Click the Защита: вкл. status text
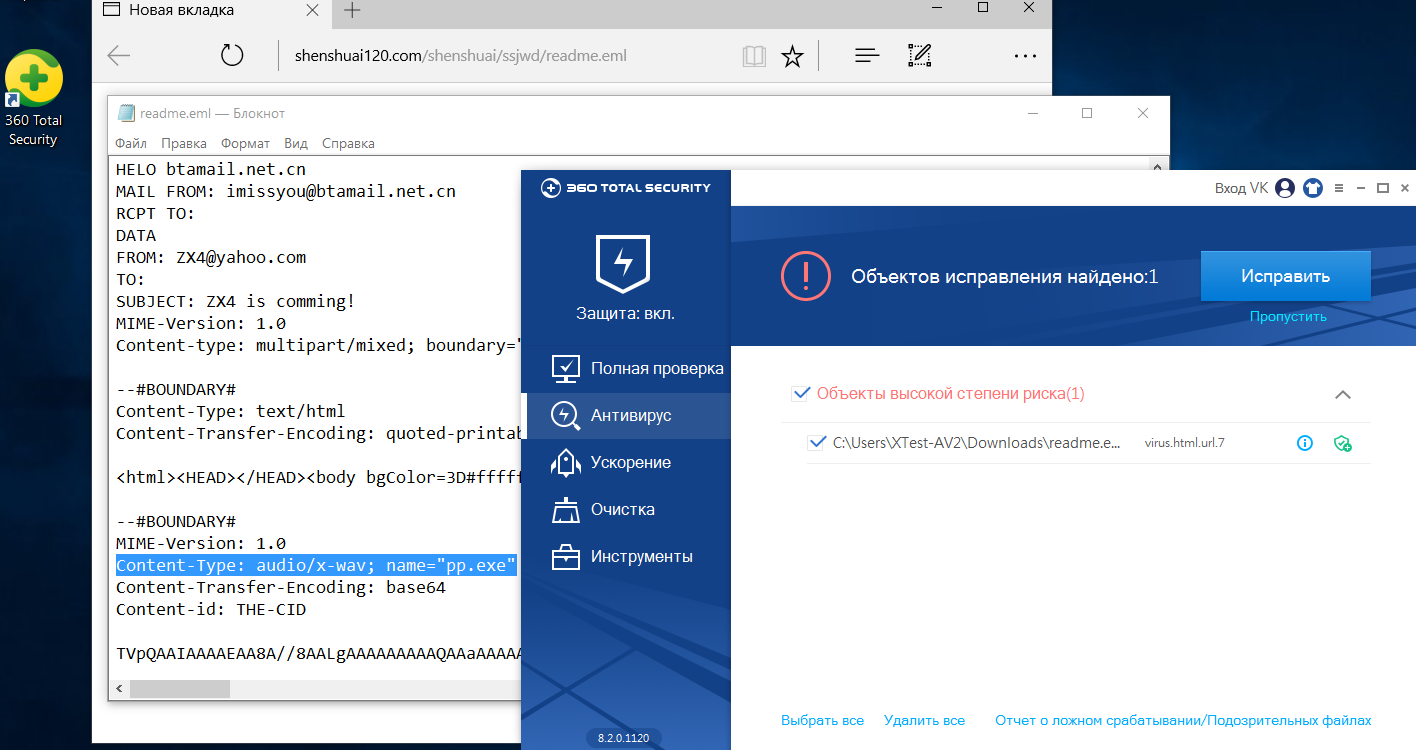 point(626,313)
